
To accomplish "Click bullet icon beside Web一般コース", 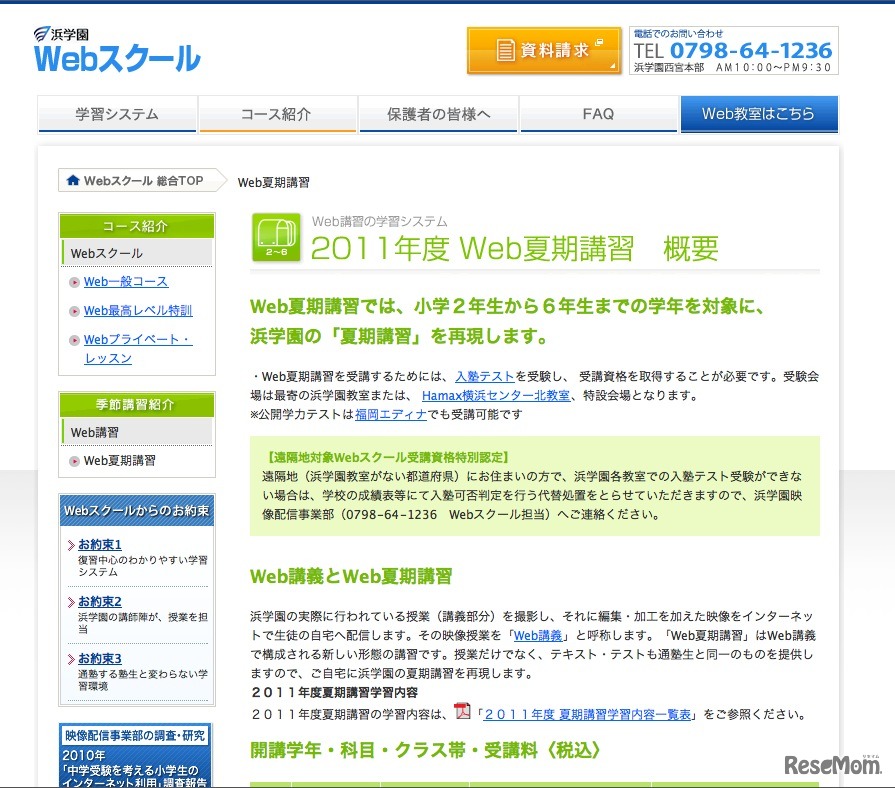I will point(74,282).
